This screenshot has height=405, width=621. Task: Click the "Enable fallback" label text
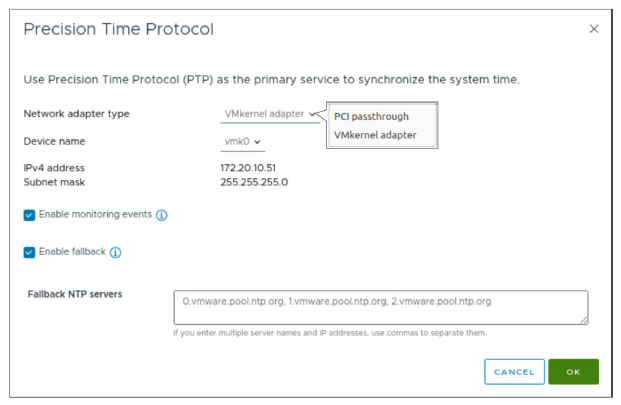point(71,252)
